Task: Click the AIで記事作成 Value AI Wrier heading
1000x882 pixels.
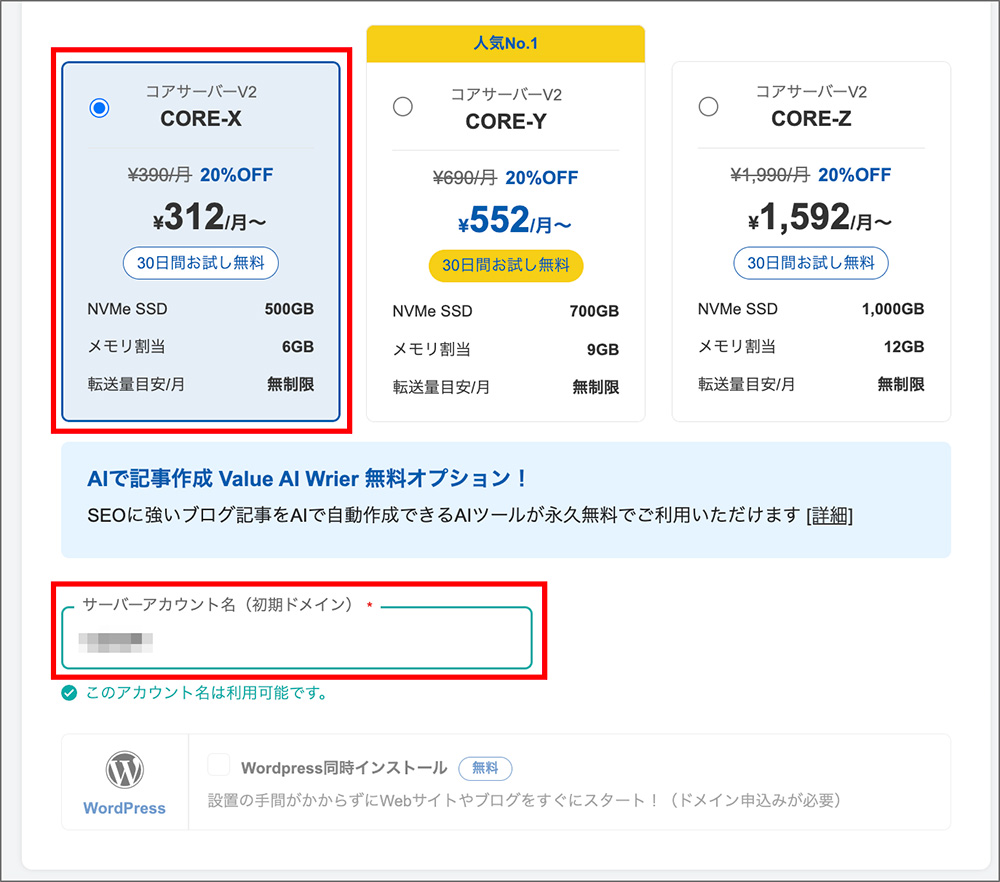Action: pyautogui.click(x=307, y=478)
